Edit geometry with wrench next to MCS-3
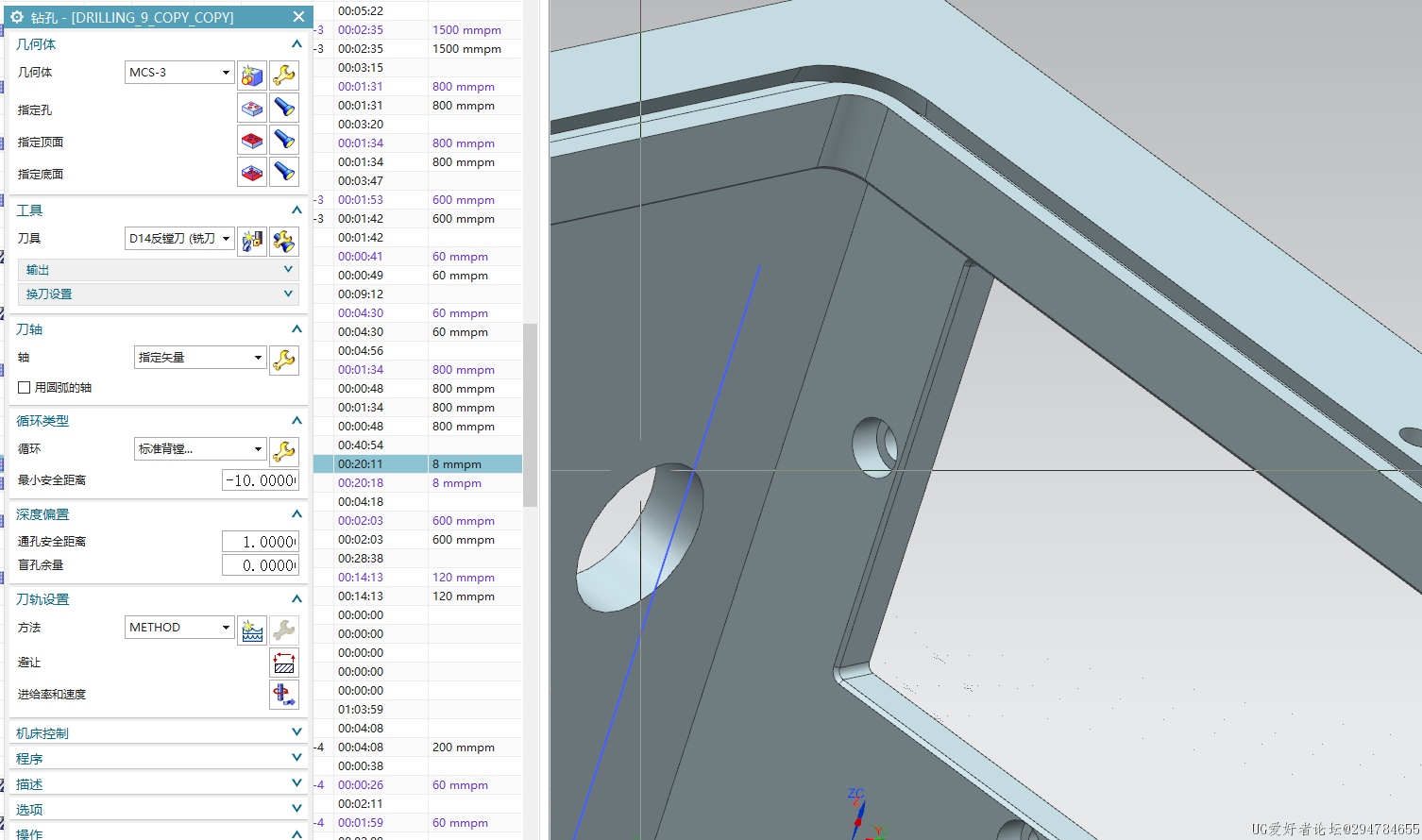This screenshot has height=840, width=1422. tap(284, 75)
